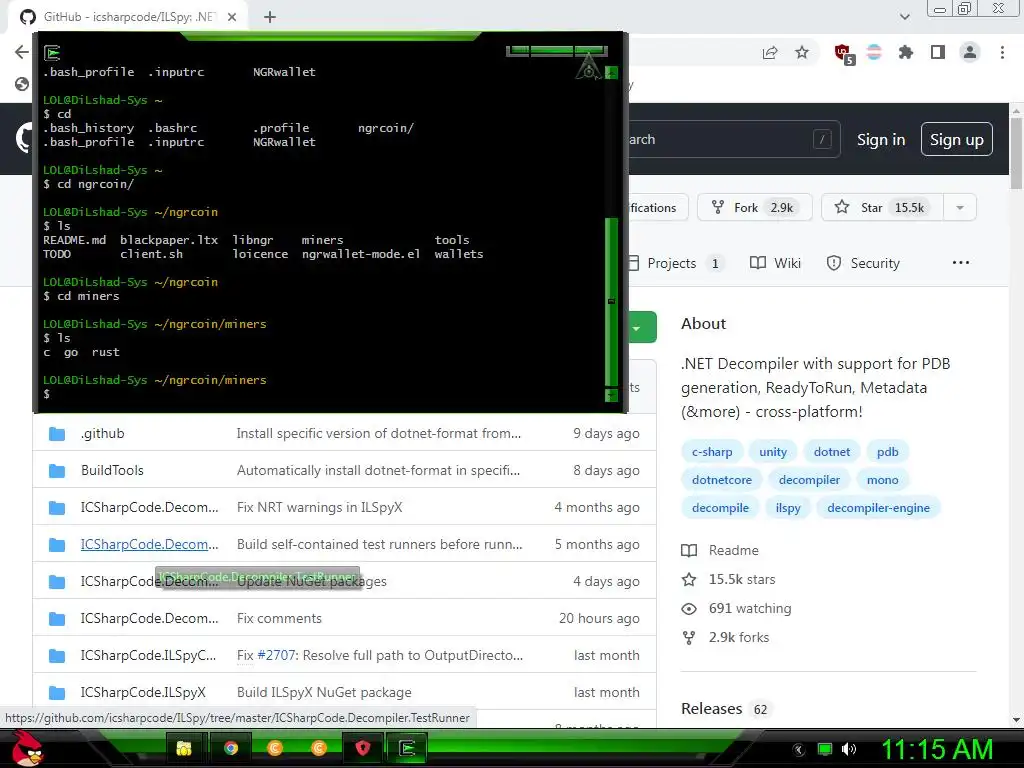Fork the ILSpy repository
This screenshot has height=768, width=1024.
(754, 208)
